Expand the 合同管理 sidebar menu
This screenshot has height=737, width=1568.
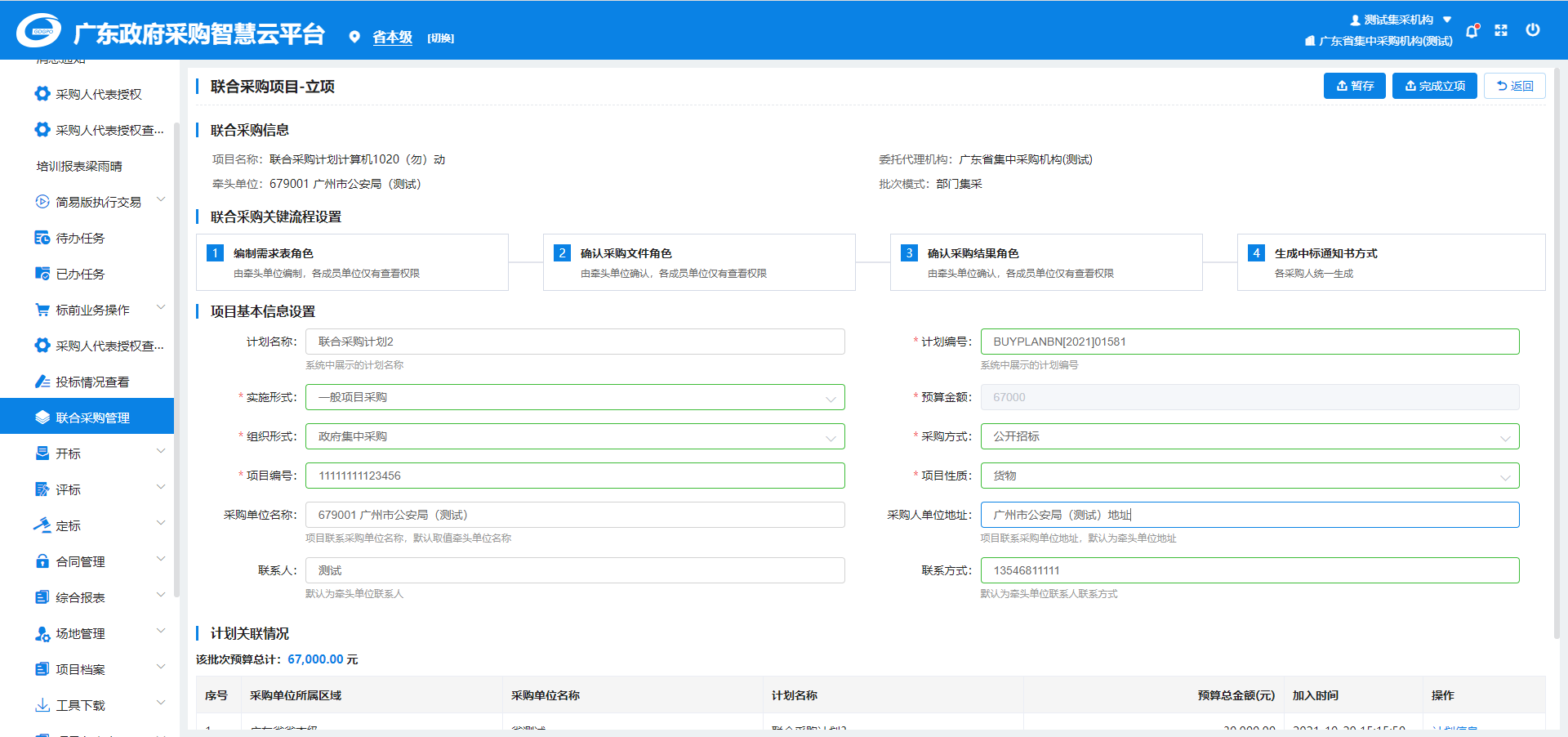tap(98, 561)
